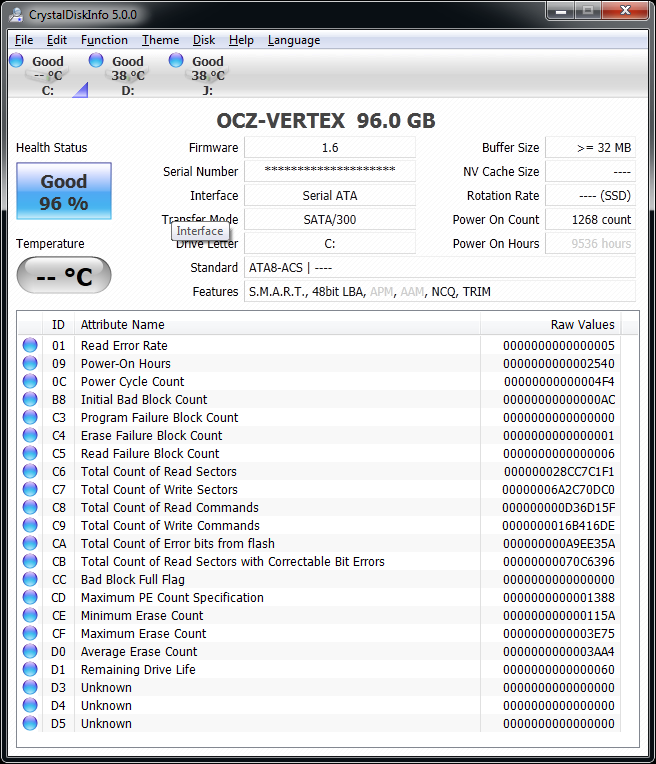Open the Theme menu

point(160,40)
